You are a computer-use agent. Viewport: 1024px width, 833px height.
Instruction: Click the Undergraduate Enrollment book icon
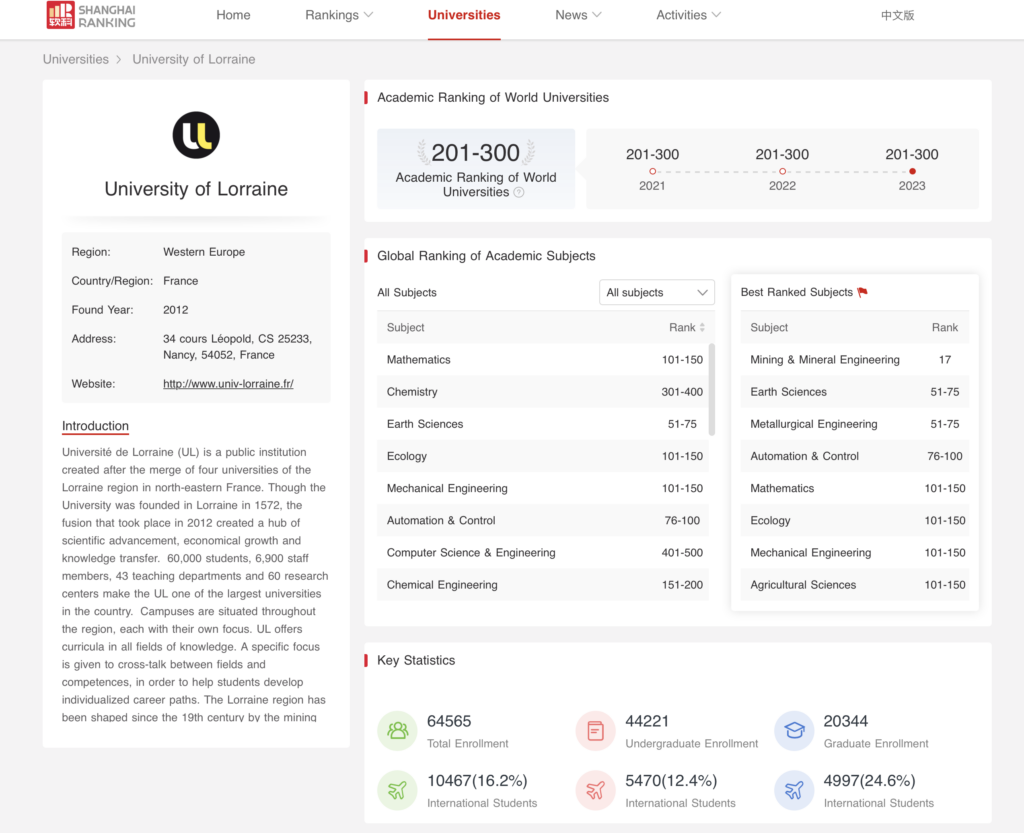(595, 731)
